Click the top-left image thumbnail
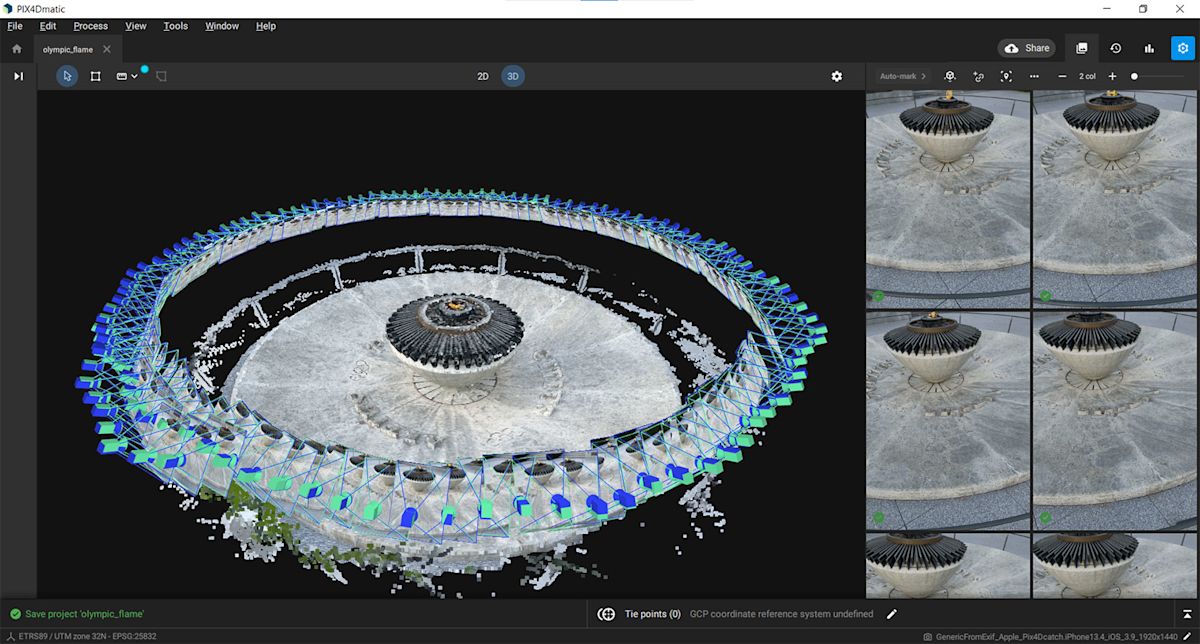The image size is (1200, 644). pos(947,195)
